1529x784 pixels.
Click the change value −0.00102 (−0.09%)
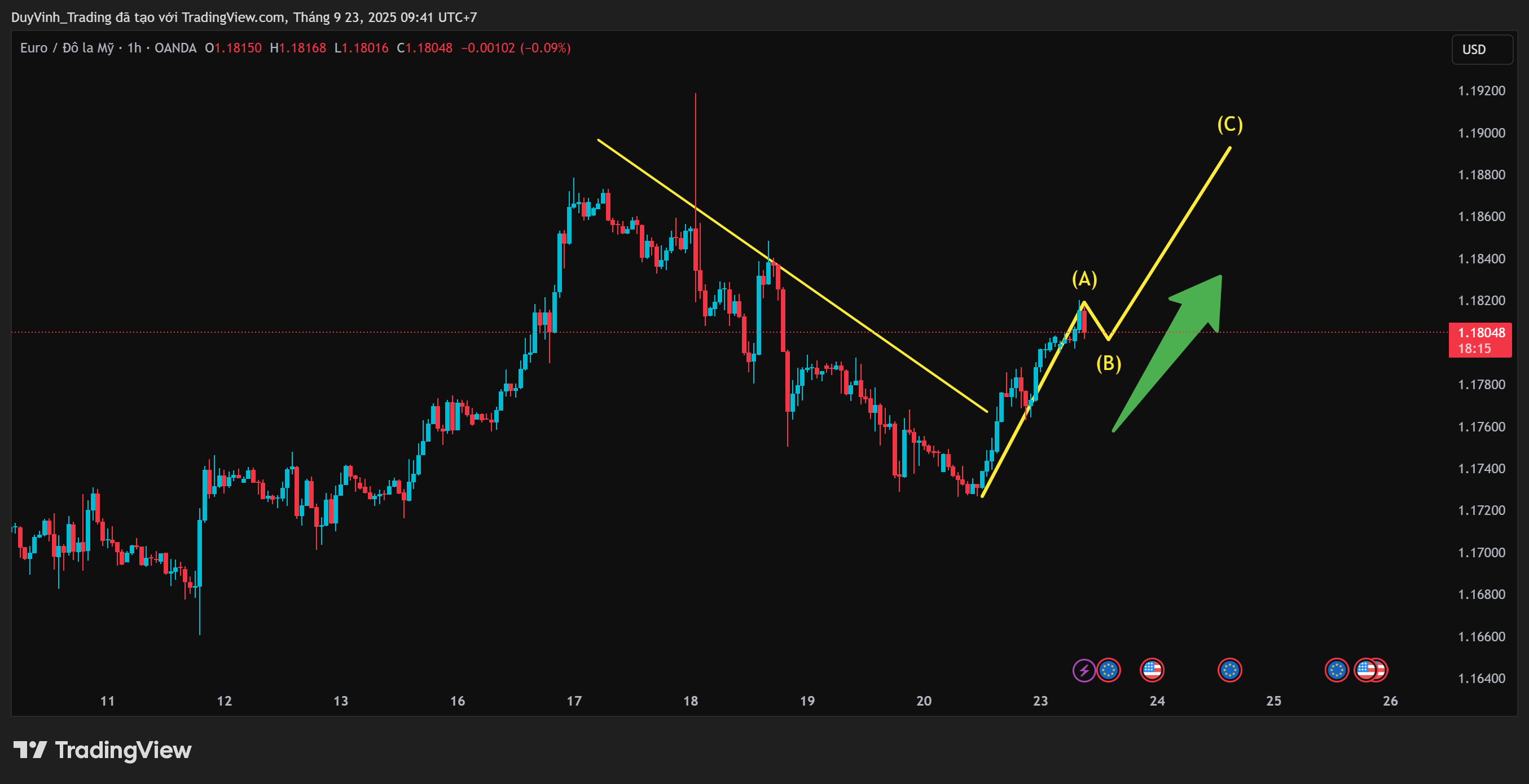point(516,48)
